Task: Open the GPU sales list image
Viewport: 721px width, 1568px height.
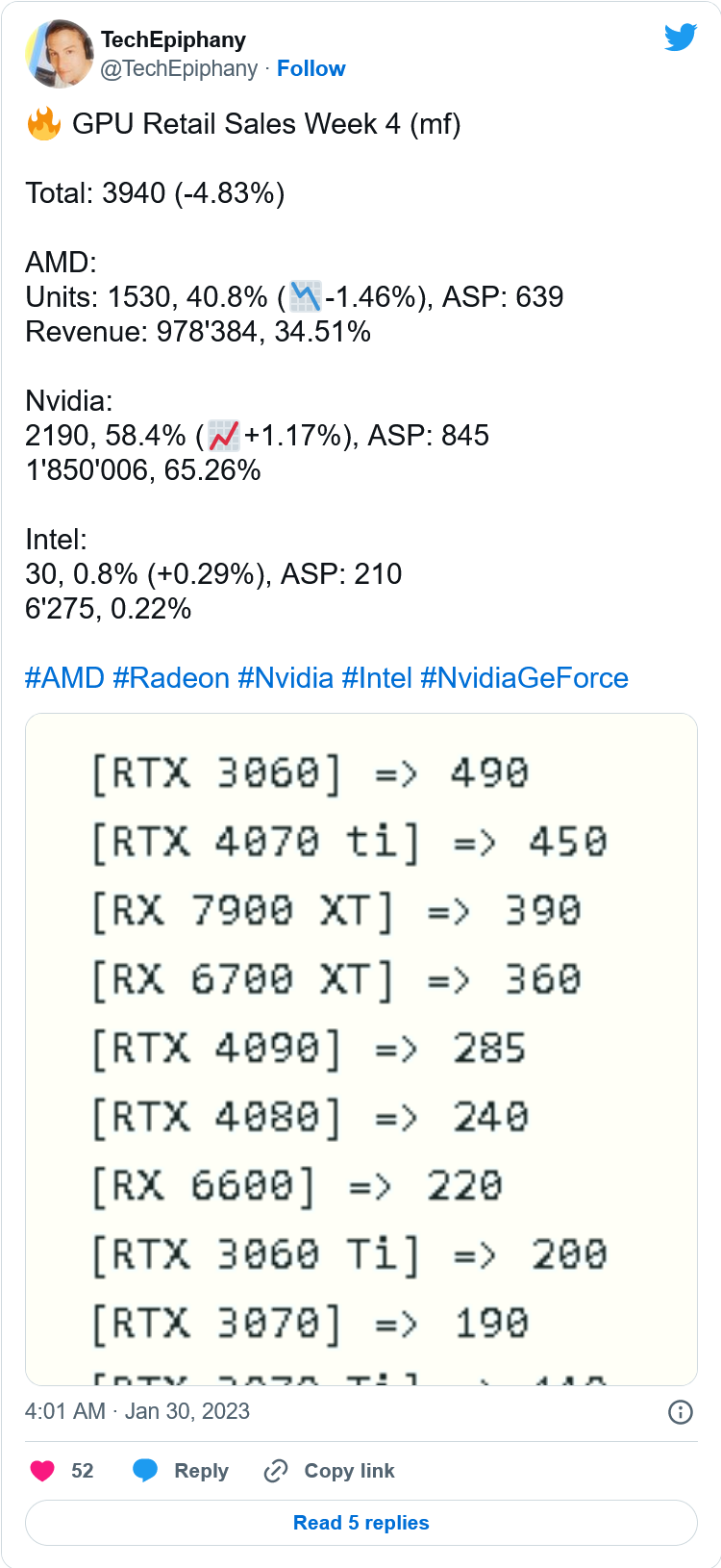Action: [361, 1050]
